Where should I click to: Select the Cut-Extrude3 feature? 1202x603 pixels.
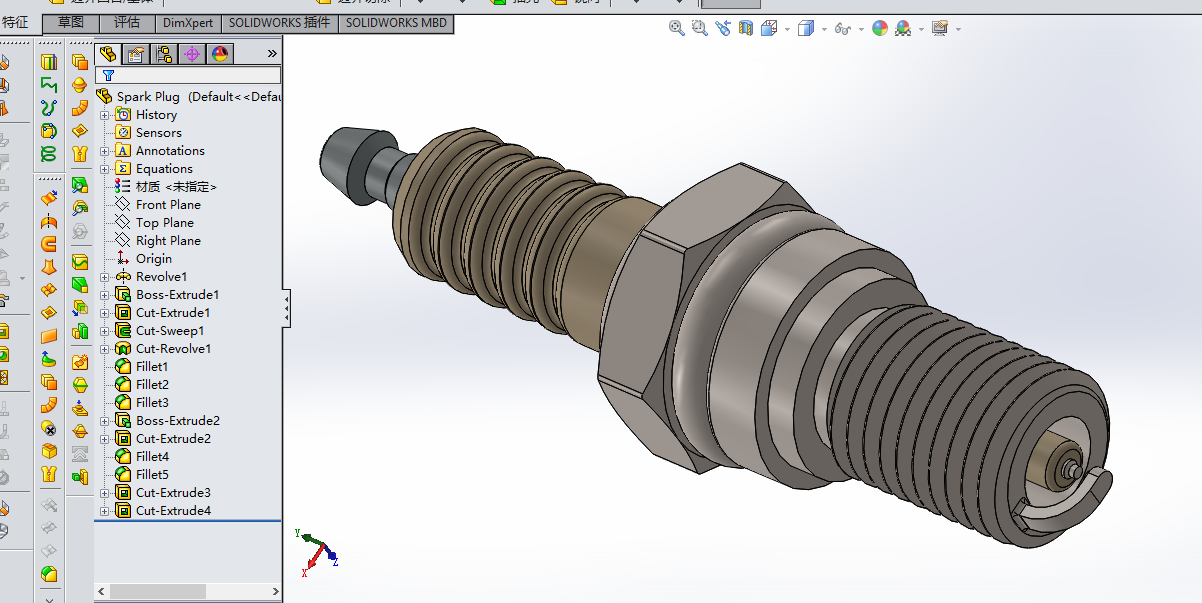[173, 493]
